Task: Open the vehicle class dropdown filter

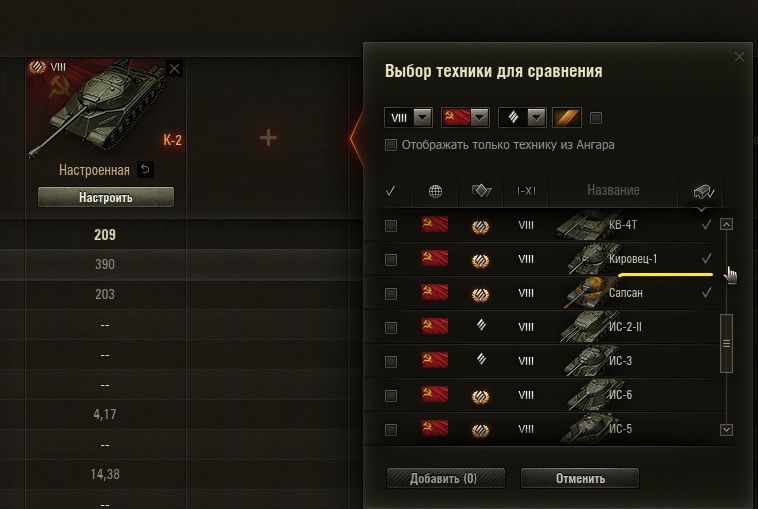Action: [x=522, y=117]
